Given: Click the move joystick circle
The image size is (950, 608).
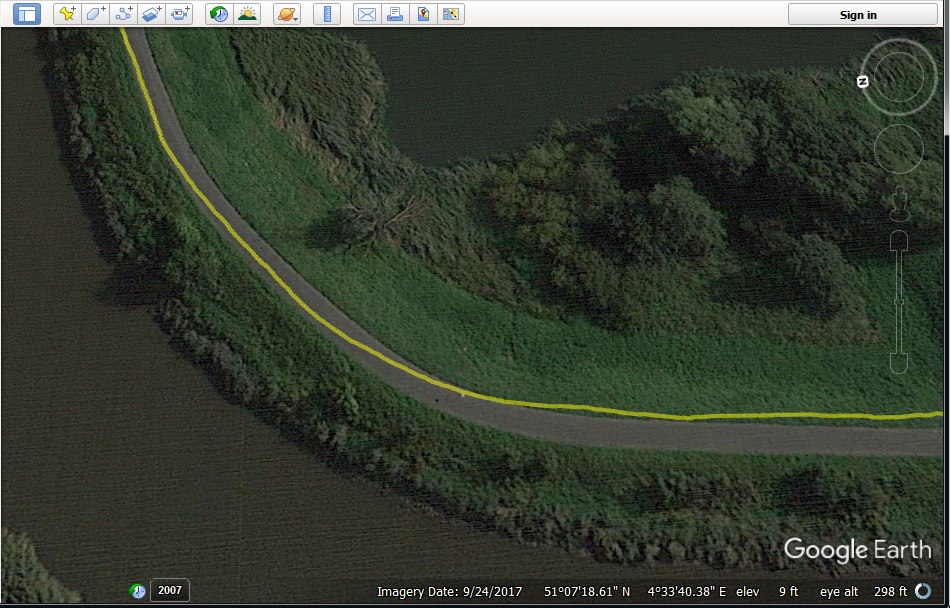Looking at the screenshot, I should point(899,149).
